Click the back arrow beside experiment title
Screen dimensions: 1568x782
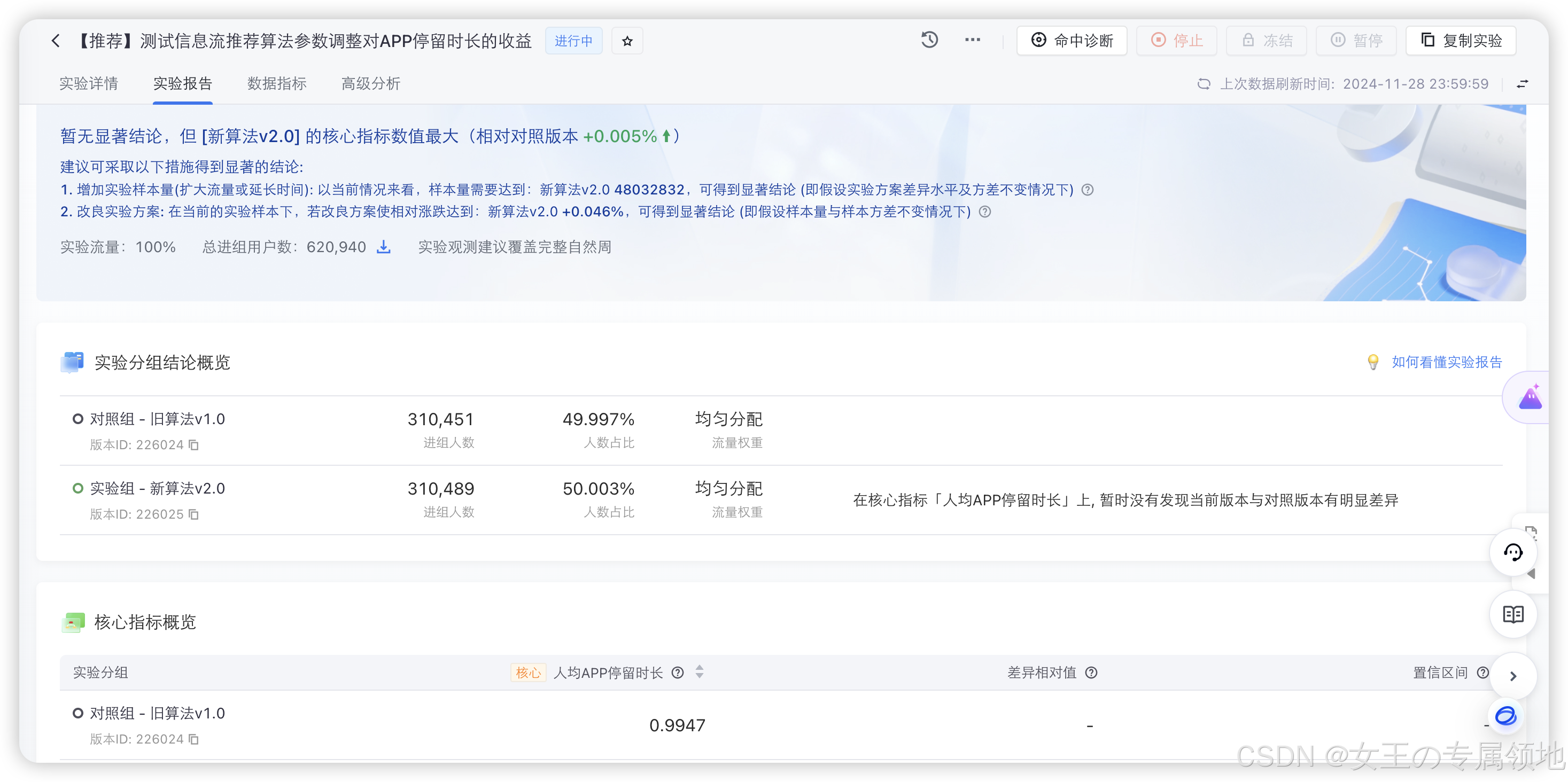(x=56, y=41)
